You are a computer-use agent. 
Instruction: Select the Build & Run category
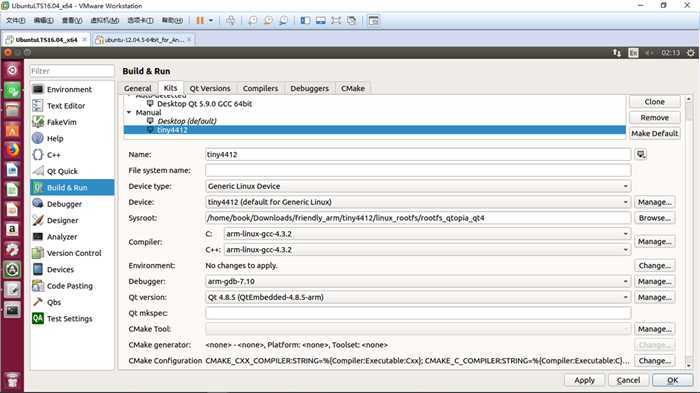point(72,188)
